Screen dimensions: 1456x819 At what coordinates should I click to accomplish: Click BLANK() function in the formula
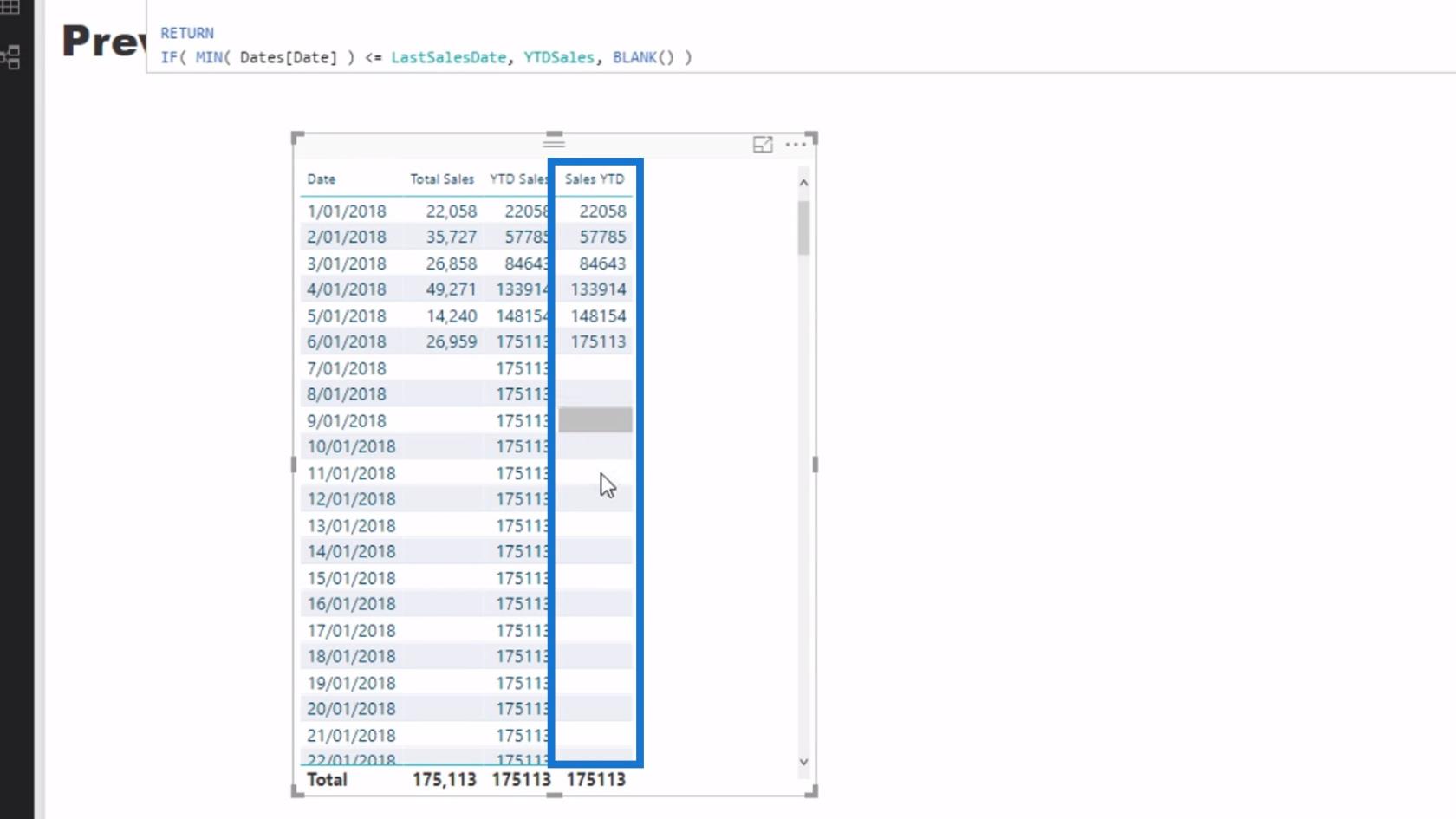click(643, 57)
